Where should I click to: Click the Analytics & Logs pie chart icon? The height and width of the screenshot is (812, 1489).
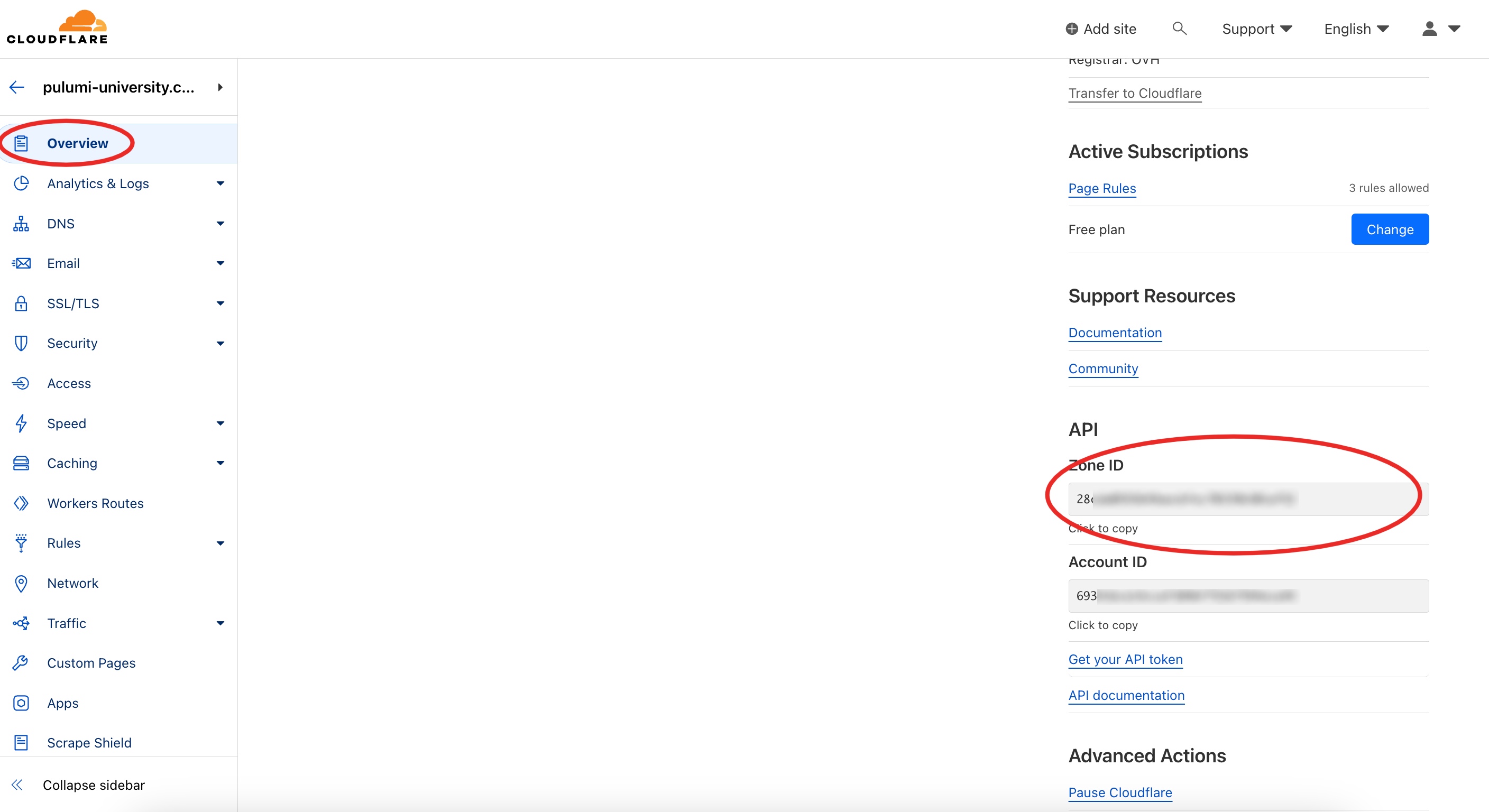(21, 183)
